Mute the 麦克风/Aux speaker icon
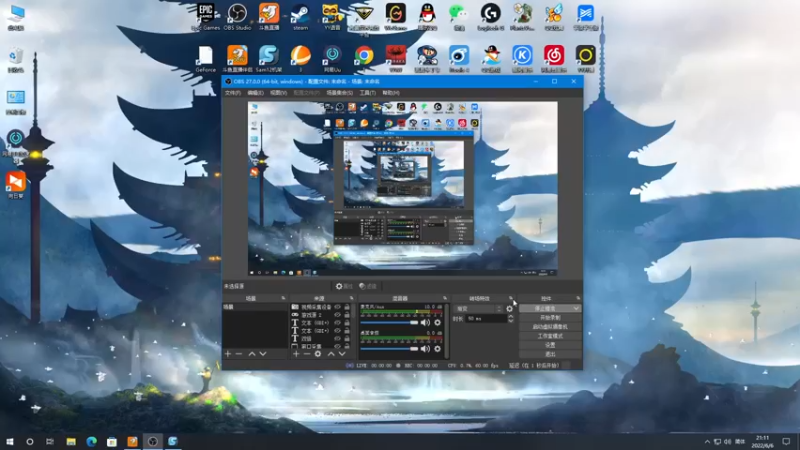 click(x=425, y=322)
